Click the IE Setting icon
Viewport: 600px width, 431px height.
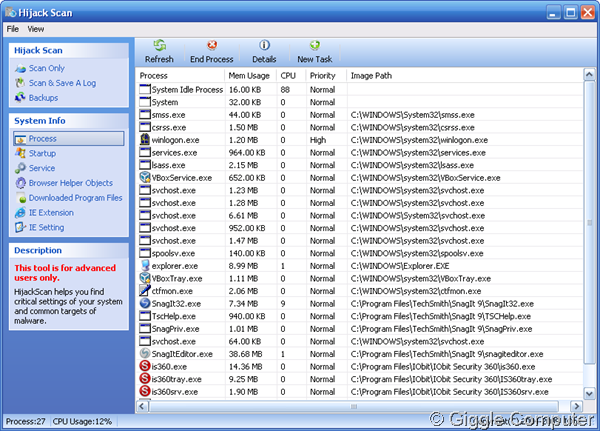20,227
